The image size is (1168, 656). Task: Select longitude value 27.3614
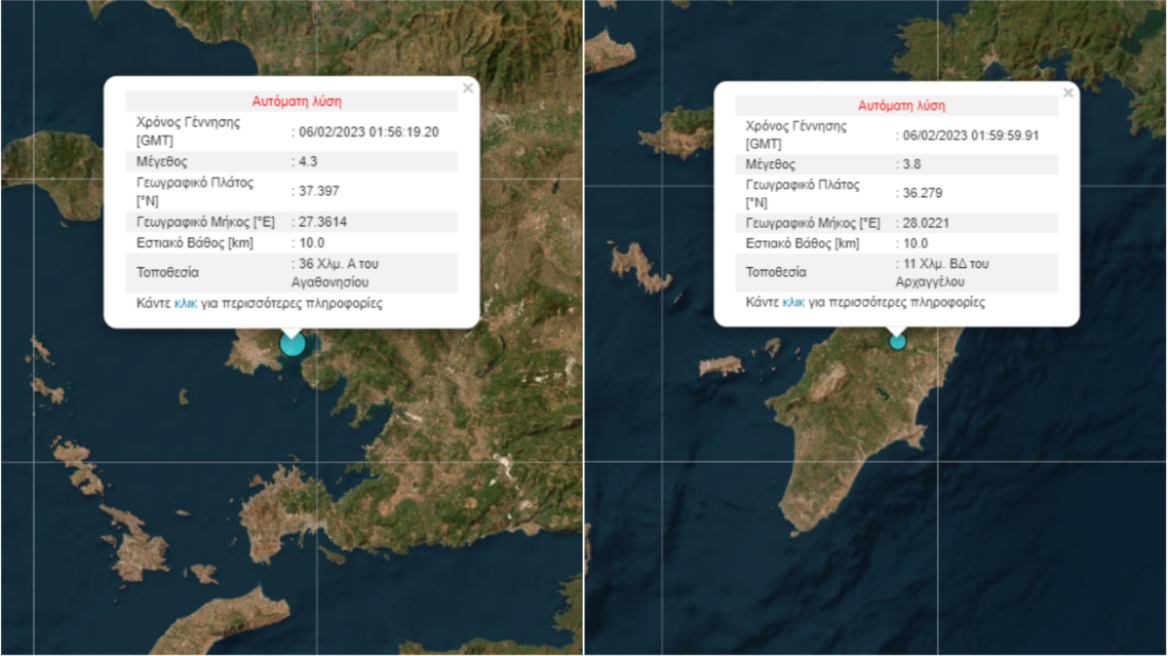[323, 222]
